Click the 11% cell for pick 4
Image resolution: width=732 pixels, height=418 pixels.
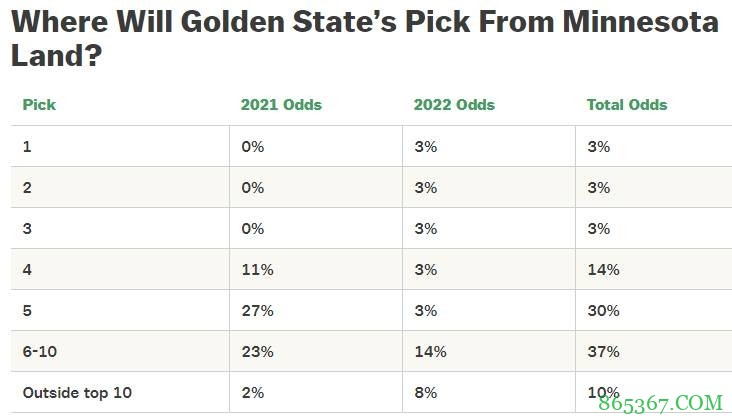coord(256,270)
